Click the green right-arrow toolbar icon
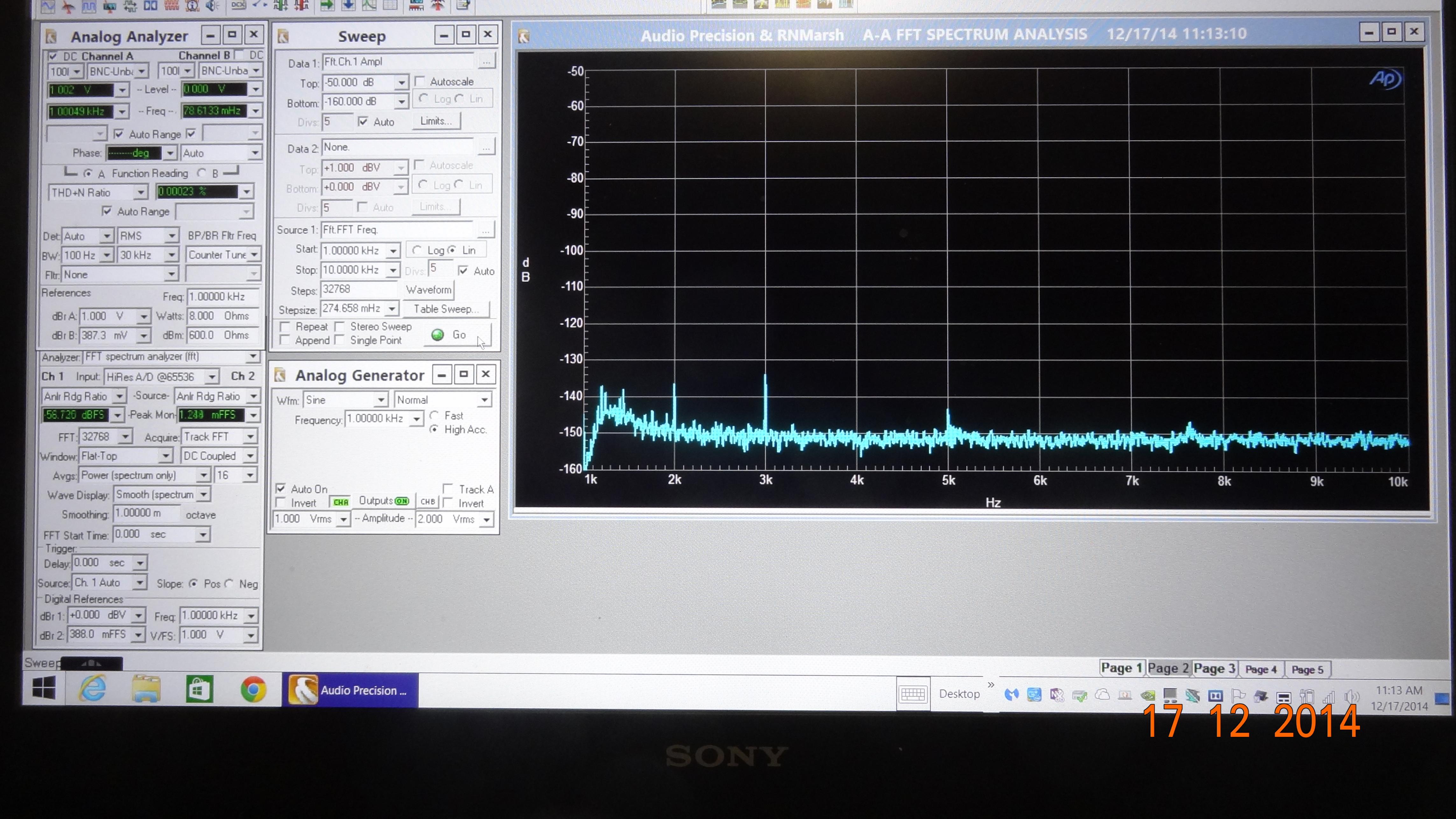Viewport: 1456px width, 819px height. 327,5
